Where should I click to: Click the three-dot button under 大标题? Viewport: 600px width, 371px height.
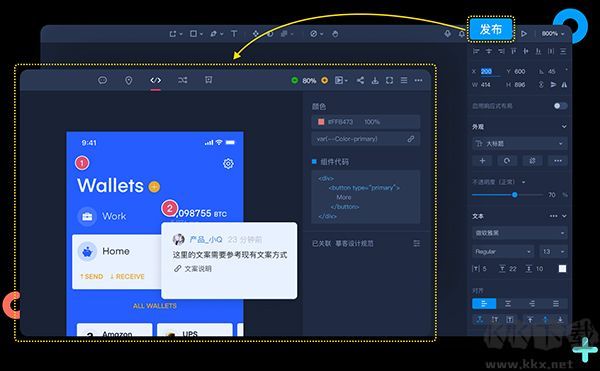(x=558, y=161)
